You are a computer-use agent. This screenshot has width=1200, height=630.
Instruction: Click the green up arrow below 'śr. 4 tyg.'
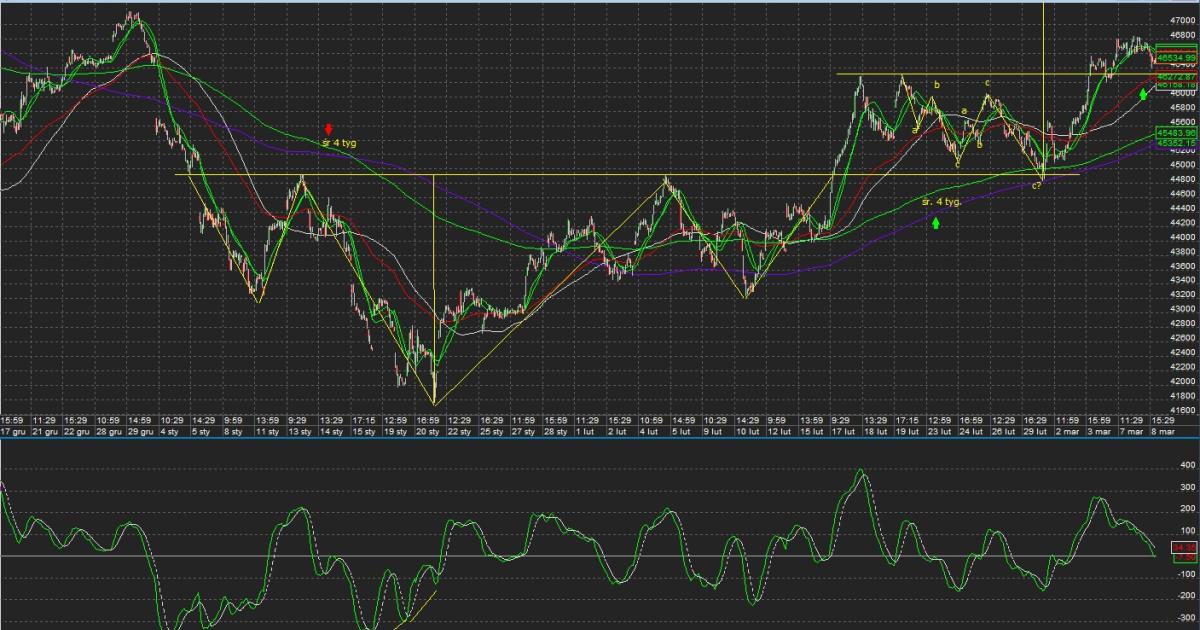[x=936, y=223]
